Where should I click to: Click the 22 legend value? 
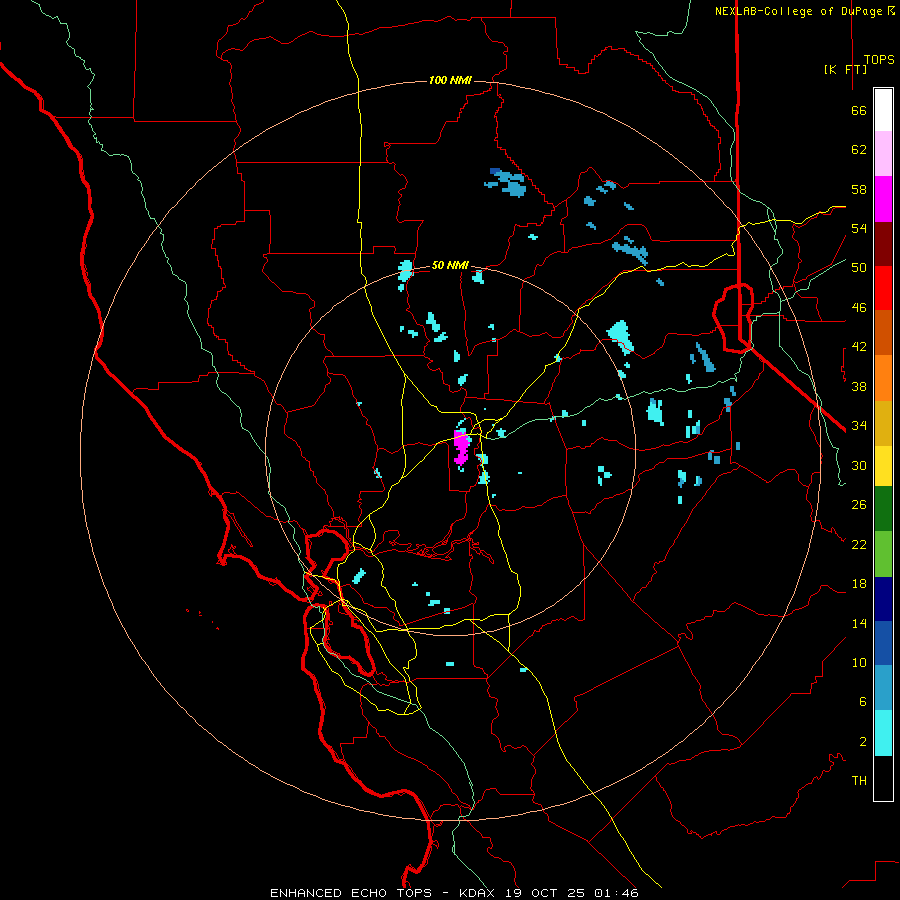point(859,544)
